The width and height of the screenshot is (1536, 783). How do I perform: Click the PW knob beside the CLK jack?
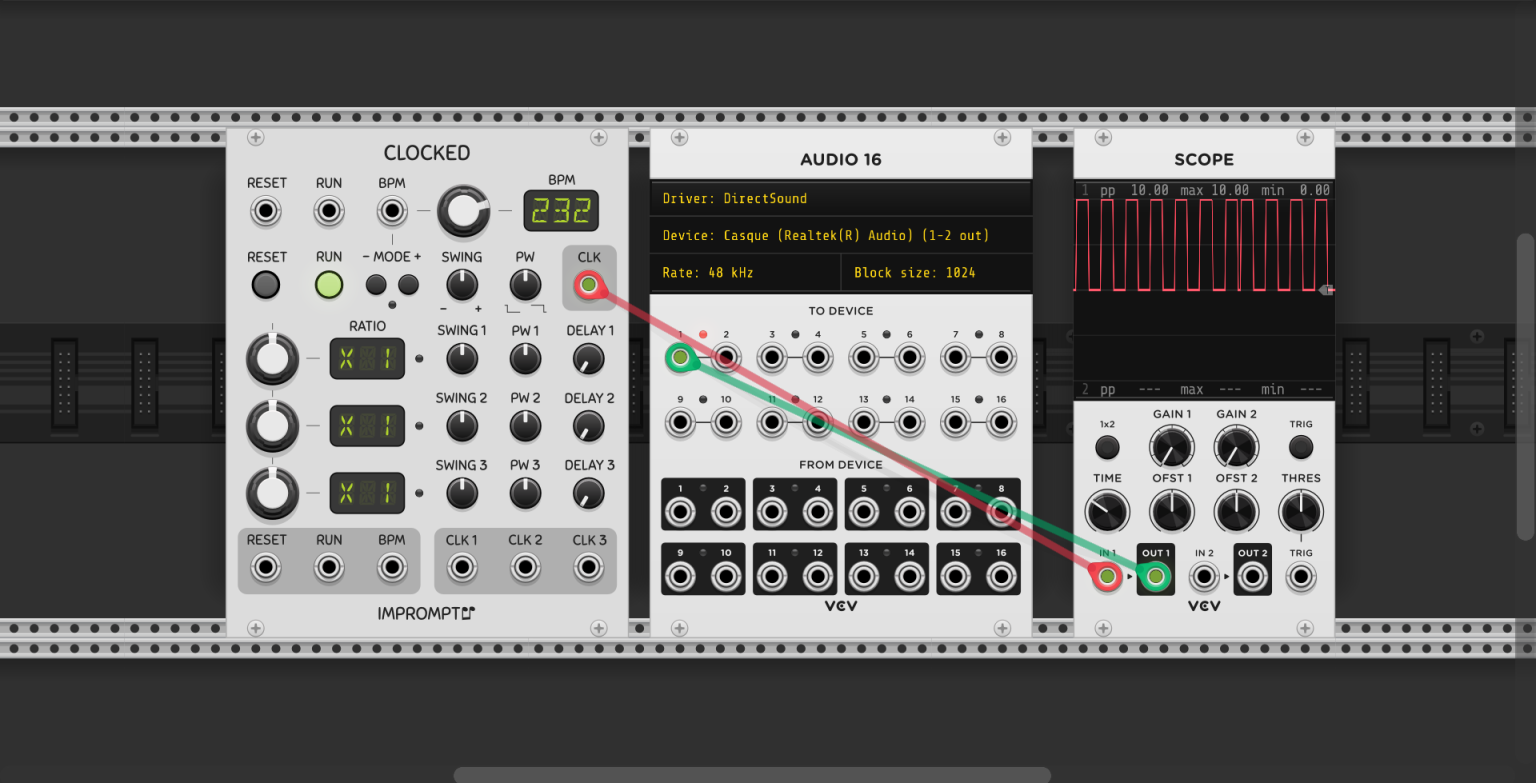point(525,285)
